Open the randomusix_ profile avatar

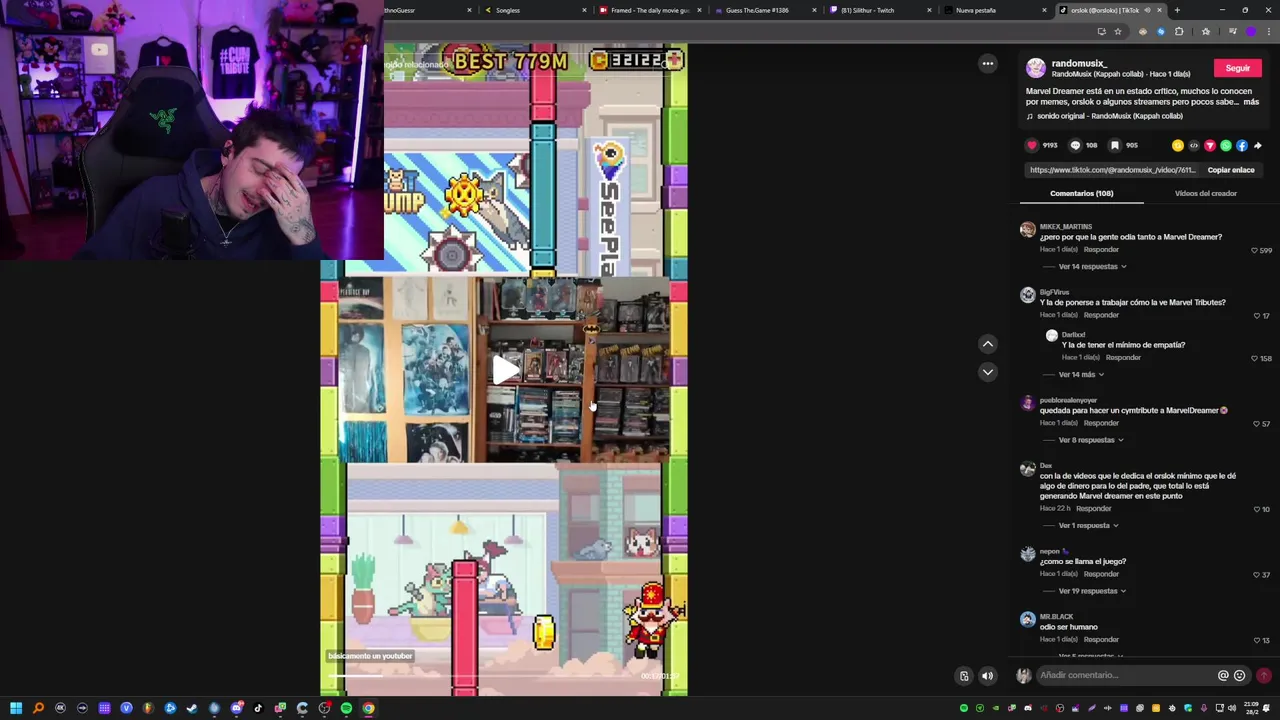pyautogui.click(x=1036, y=68)
